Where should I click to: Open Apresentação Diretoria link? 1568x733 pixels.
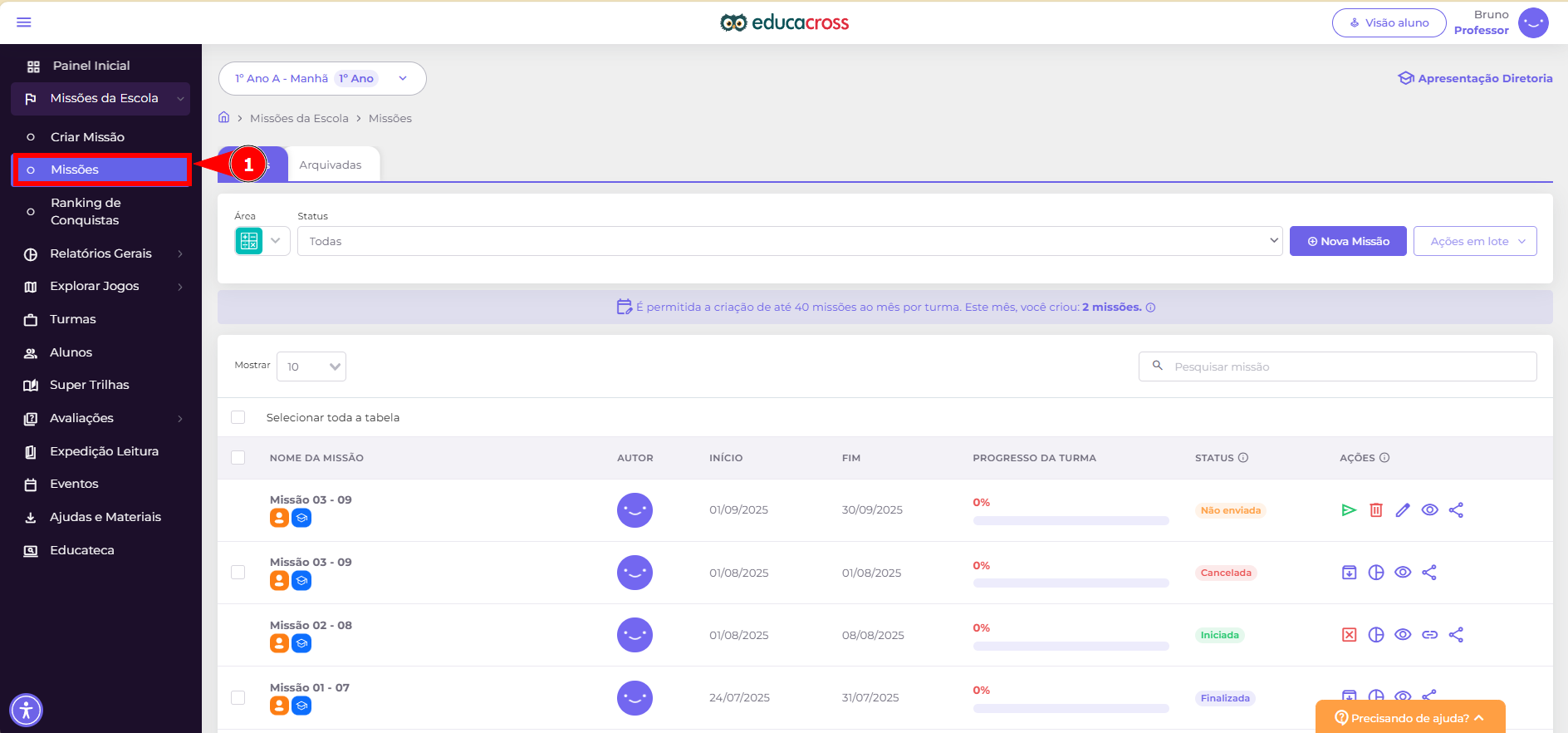[1475, 78]
